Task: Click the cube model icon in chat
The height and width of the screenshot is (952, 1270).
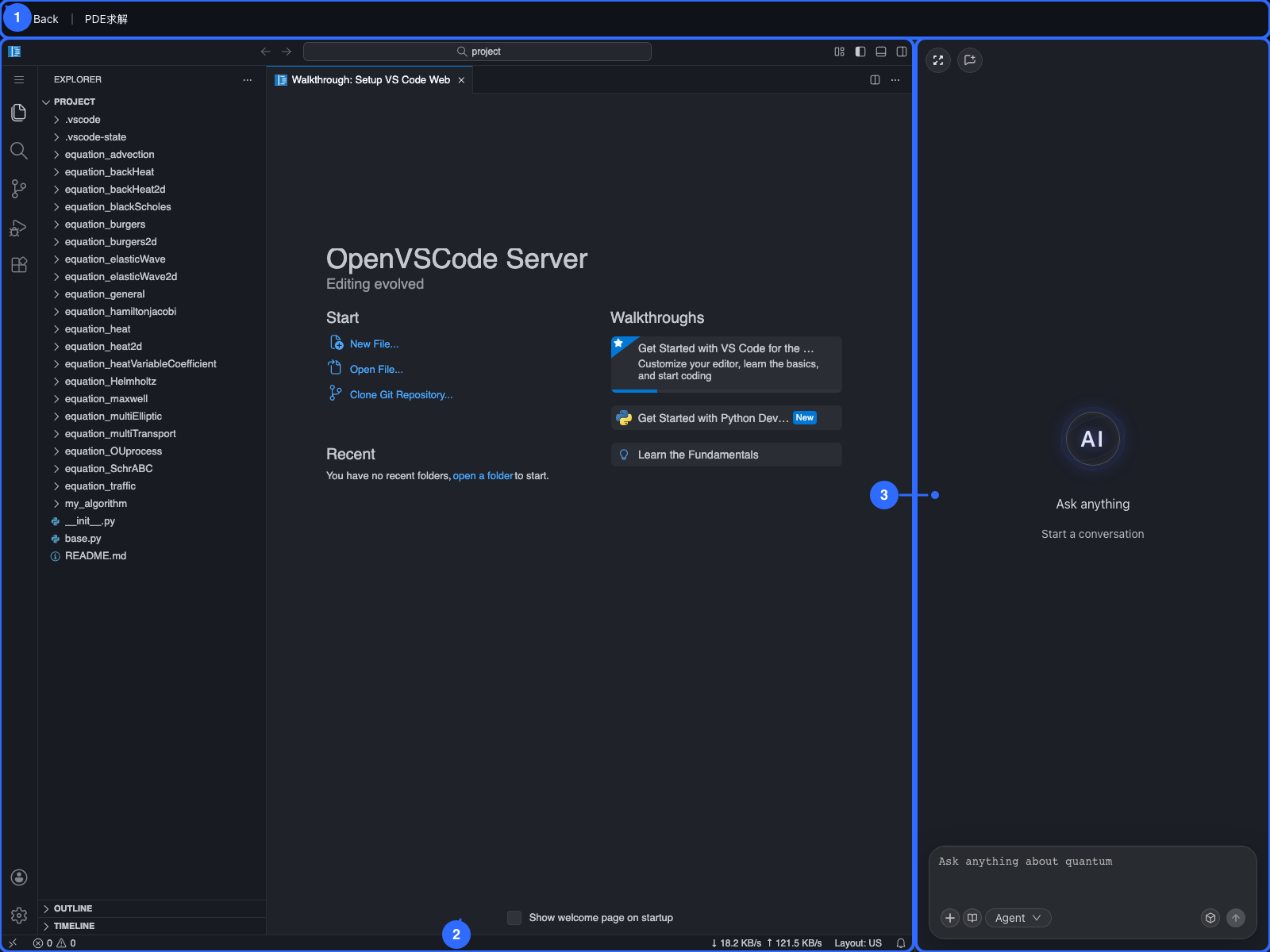Action: 1210,918
